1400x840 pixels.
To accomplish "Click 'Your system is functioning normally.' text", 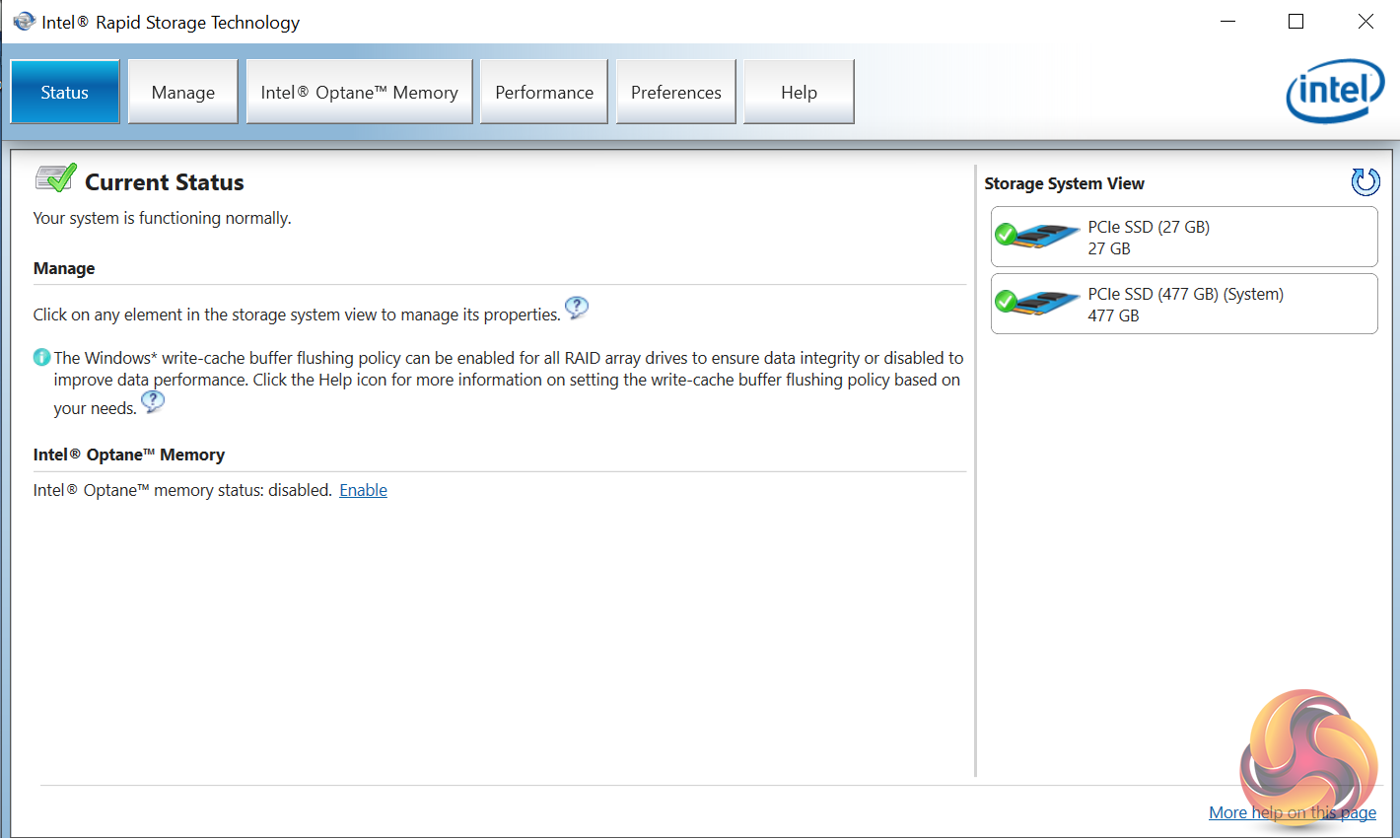I will point(163,218).
